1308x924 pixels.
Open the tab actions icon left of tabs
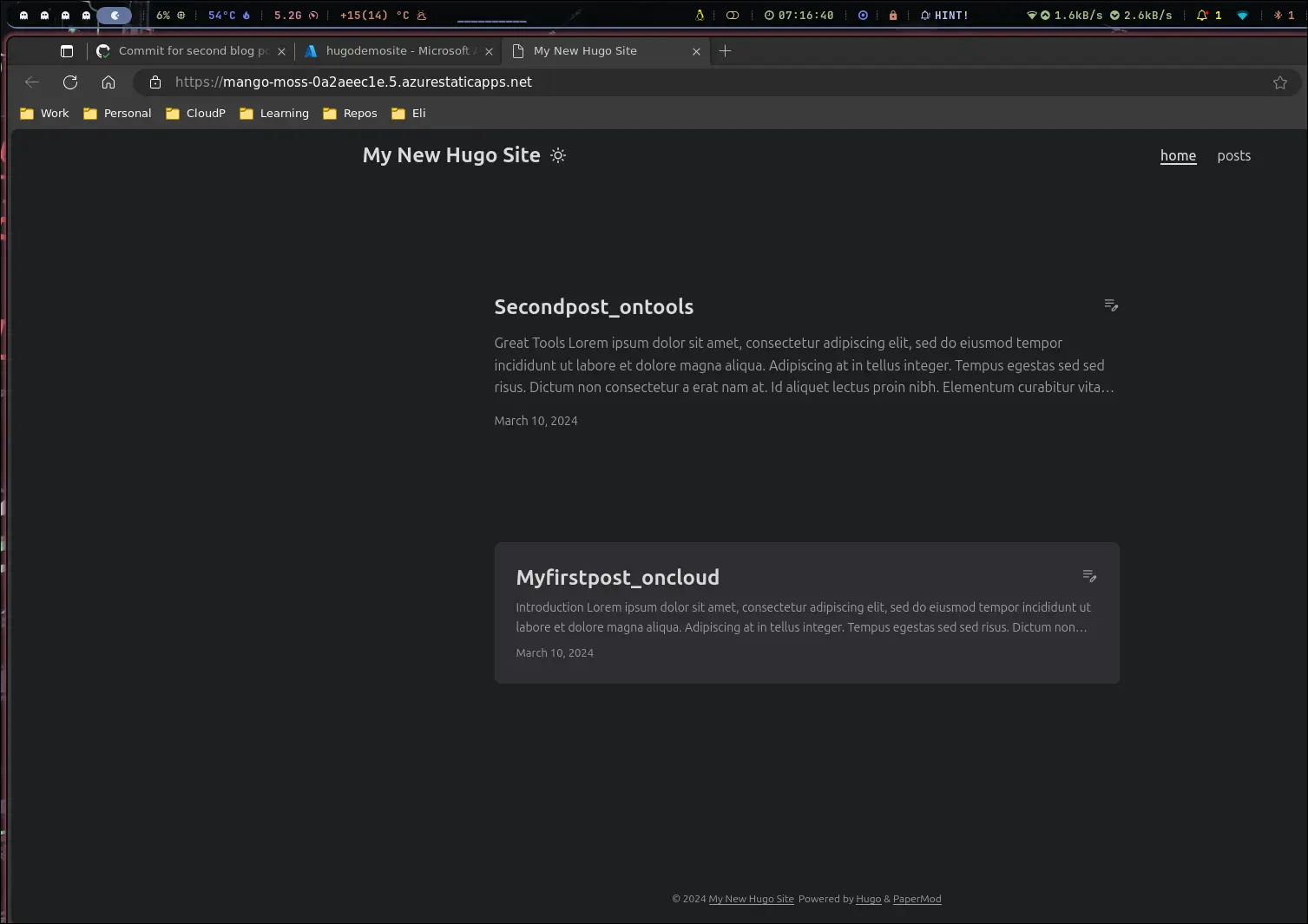tap(67, 51)
